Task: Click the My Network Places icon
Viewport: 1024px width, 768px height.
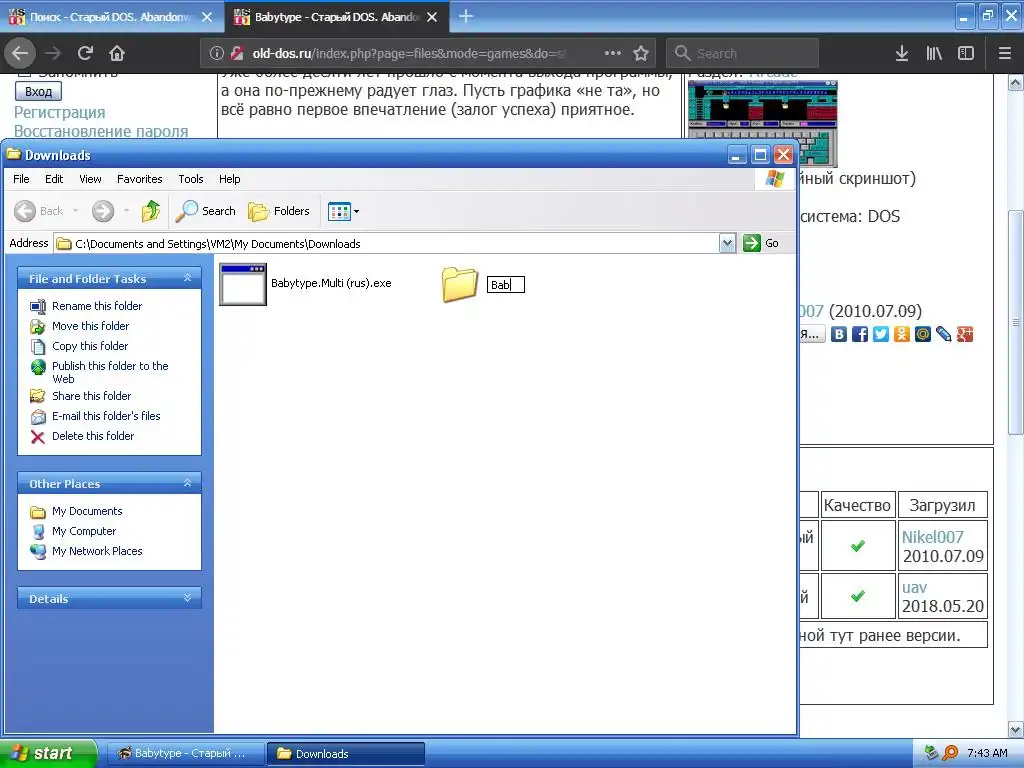Action: (38, 551)
